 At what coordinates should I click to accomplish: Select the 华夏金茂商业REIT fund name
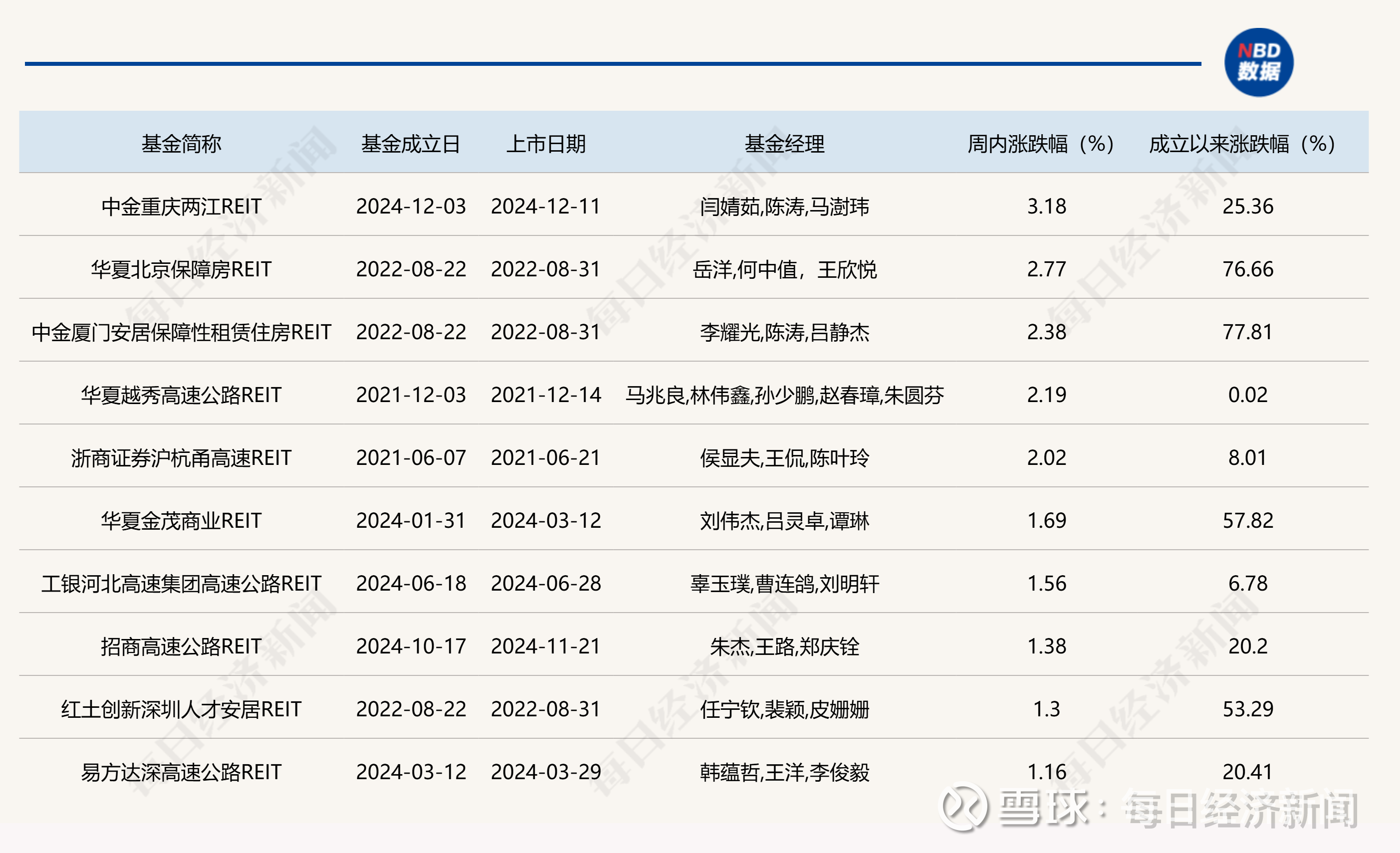tap(181, 521)
